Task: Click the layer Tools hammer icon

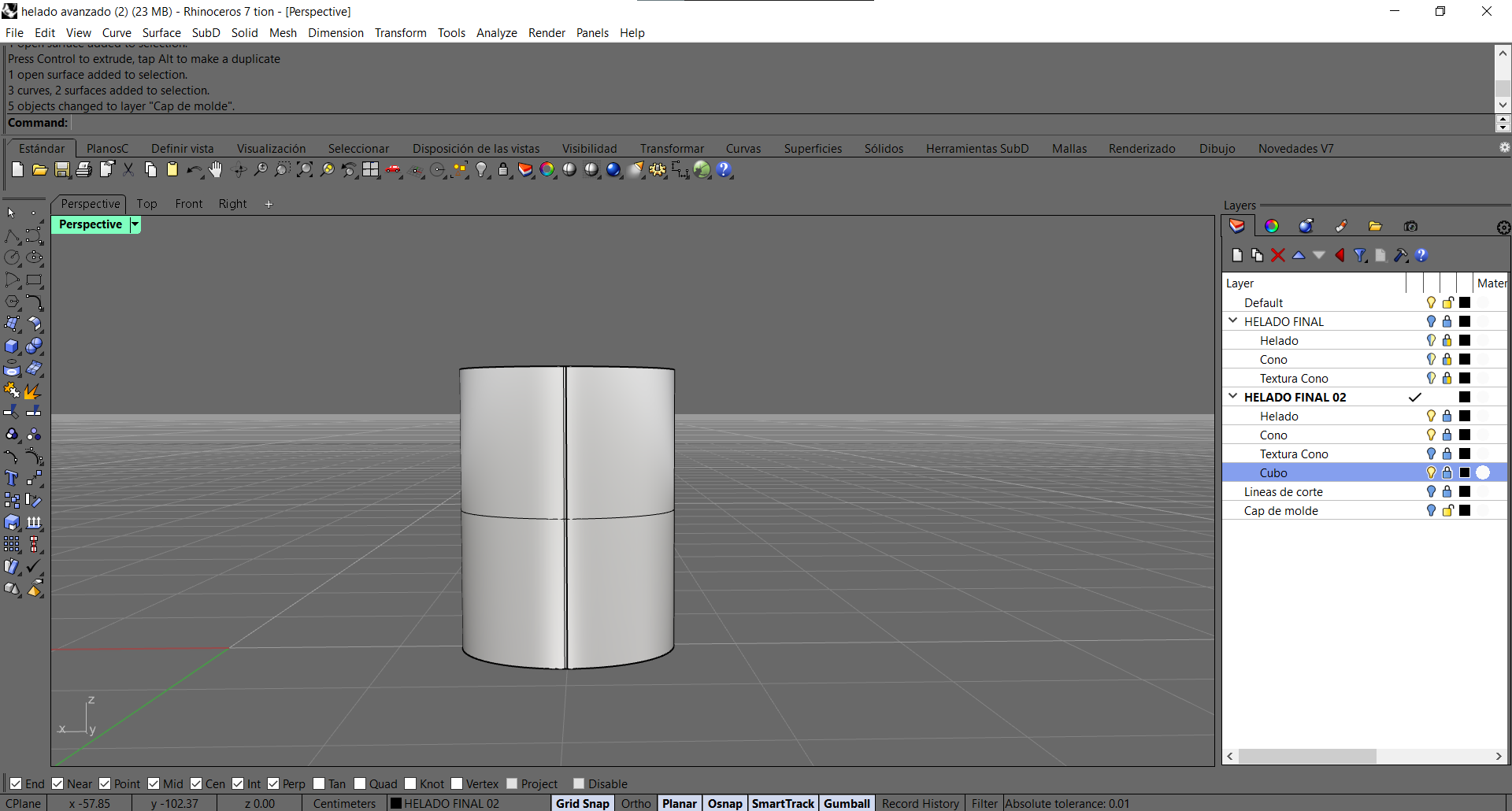Action: pyautogui.click(x=1401, y=255)
